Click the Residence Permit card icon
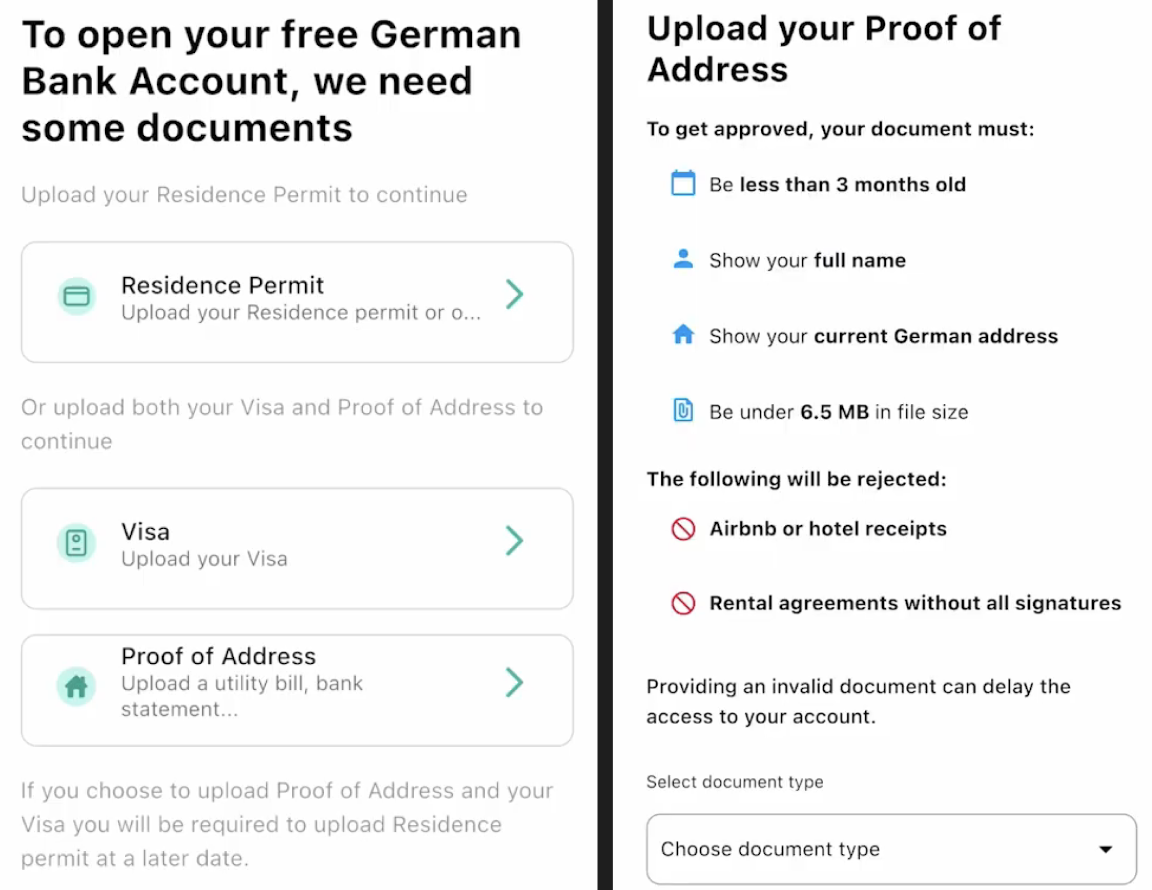This screenshot has height=890, width=1152. (x=77, y=297)
